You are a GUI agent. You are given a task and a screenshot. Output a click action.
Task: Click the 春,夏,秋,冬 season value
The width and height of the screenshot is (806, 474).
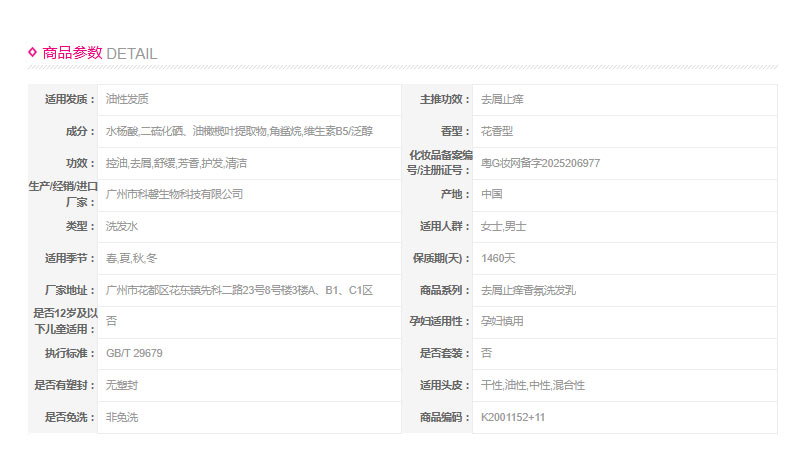(x=131, y=258)
